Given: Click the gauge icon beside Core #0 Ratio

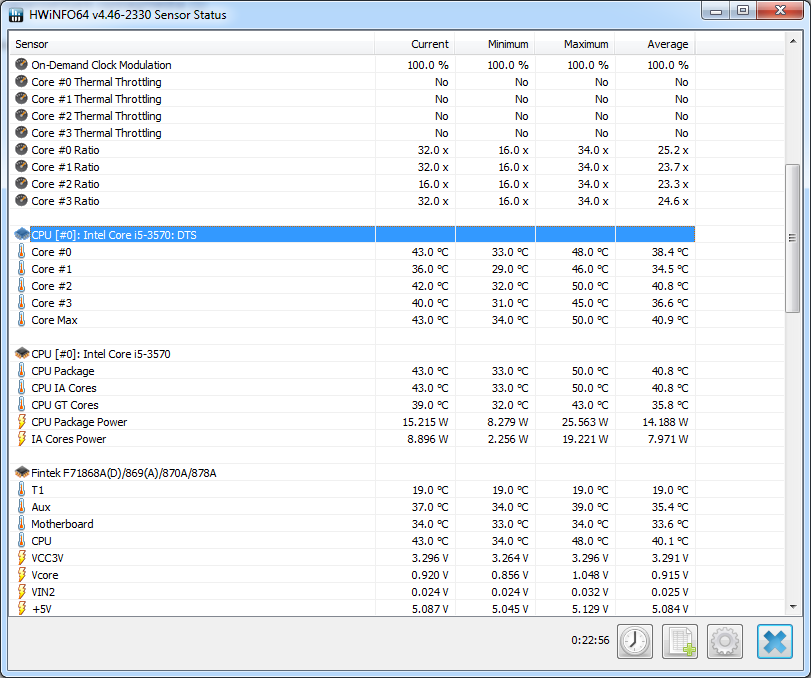Looking at the screenshot, I should (x=22, y=150).
